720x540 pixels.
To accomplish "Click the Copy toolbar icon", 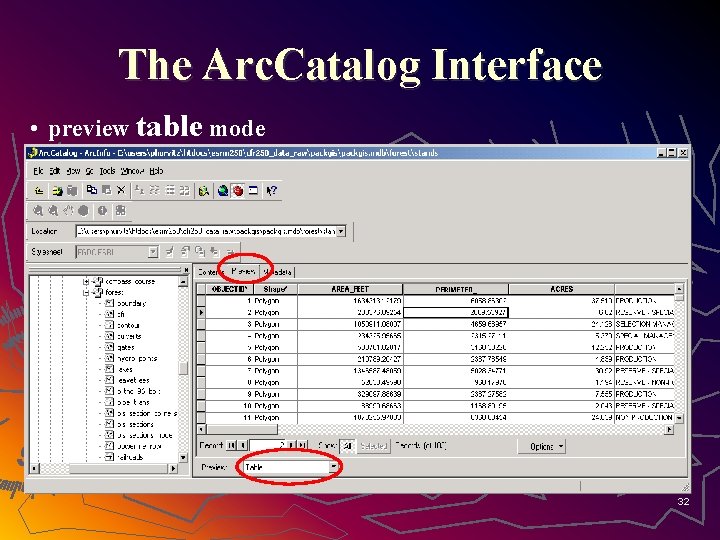I will (92, 190).
